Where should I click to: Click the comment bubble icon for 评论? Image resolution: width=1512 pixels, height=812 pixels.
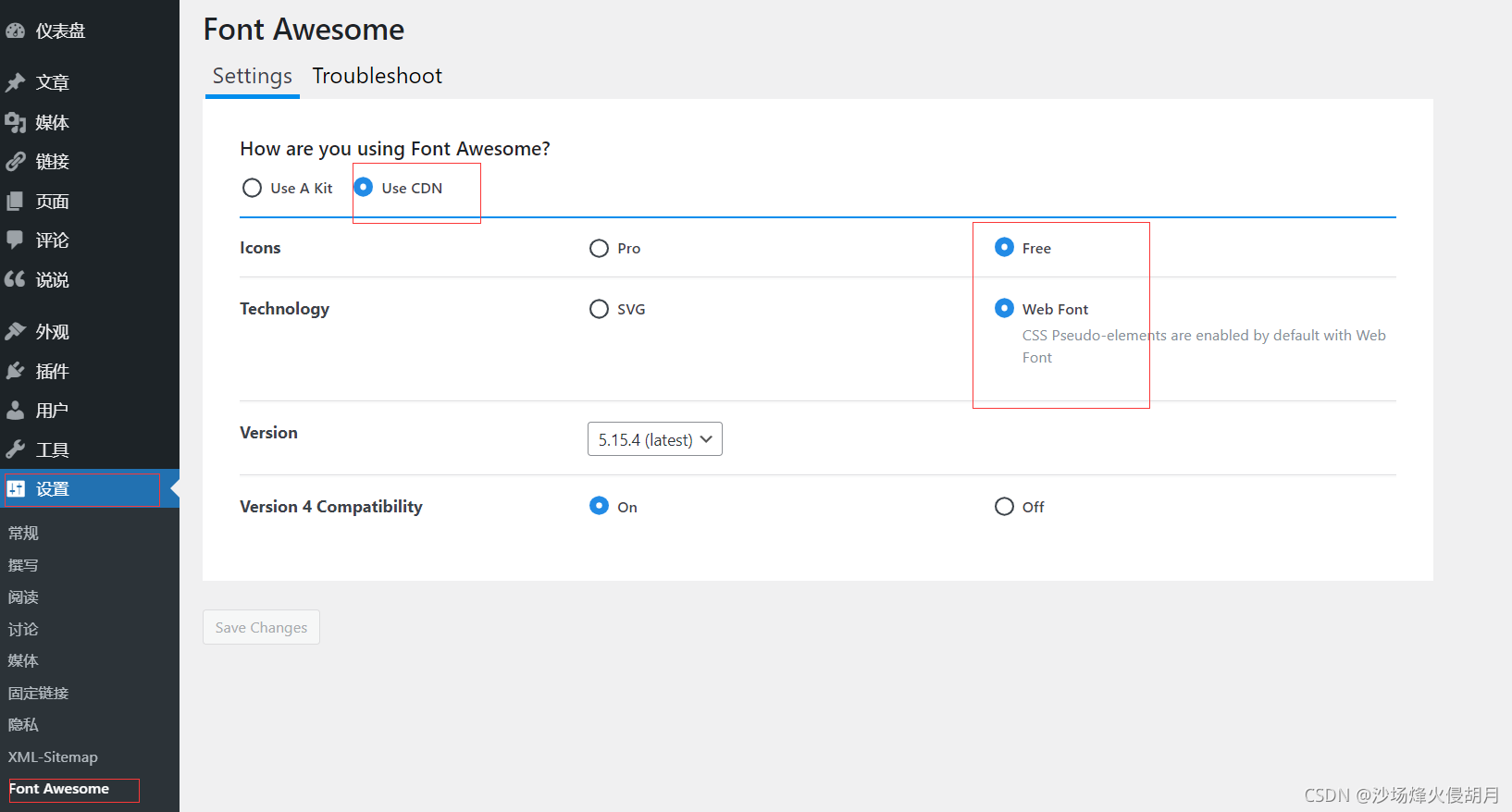tap(15, 240)
